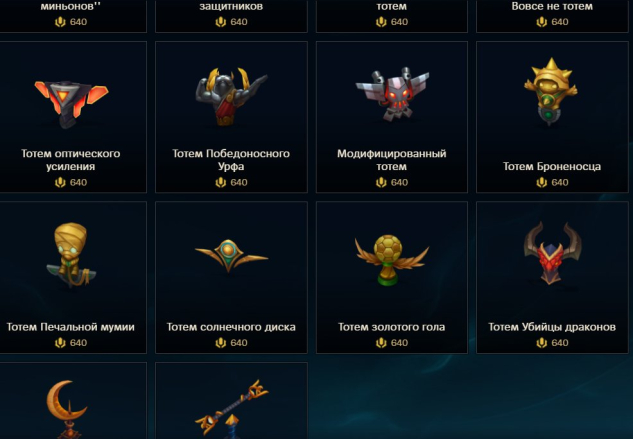The image size is (633, 439).
Task: Click the Модифицированный тотем title text
Action: click(392, 160)
